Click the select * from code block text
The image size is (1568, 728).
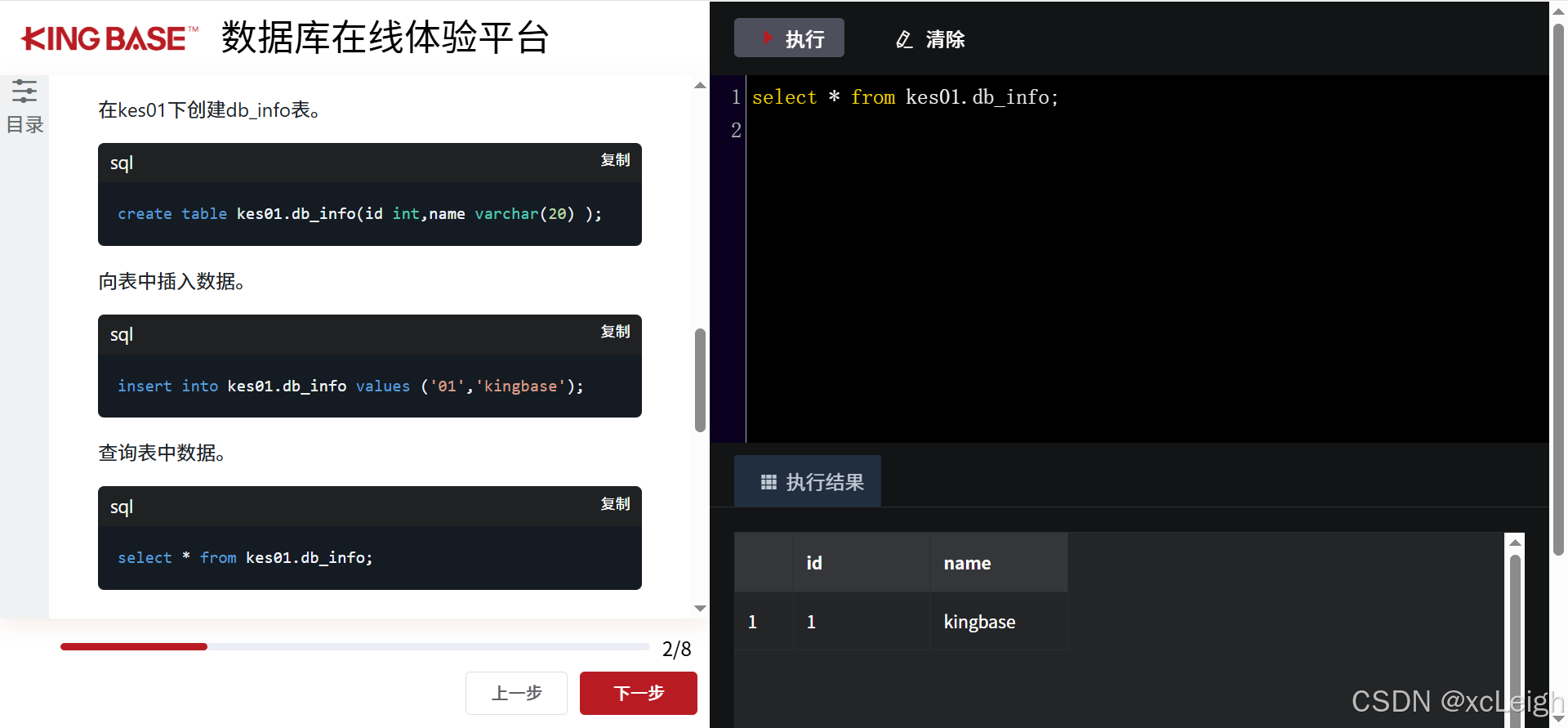(x=245, y=557)
